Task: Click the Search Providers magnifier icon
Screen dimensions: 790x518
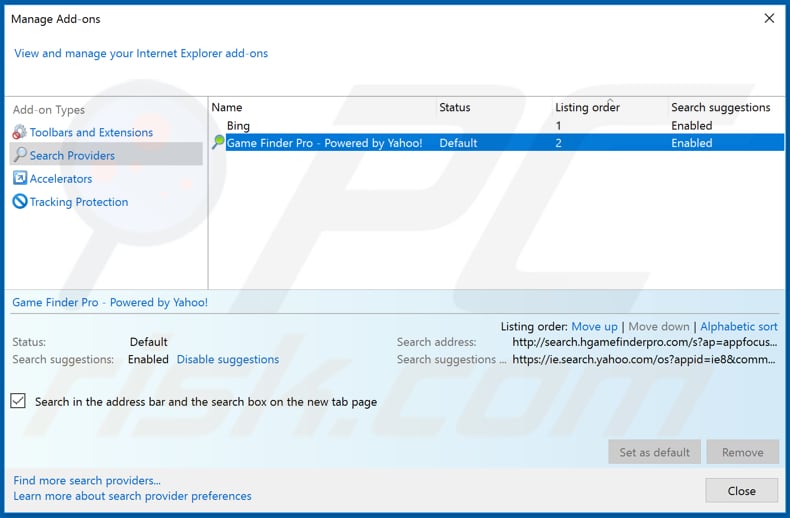Action: 20,155
